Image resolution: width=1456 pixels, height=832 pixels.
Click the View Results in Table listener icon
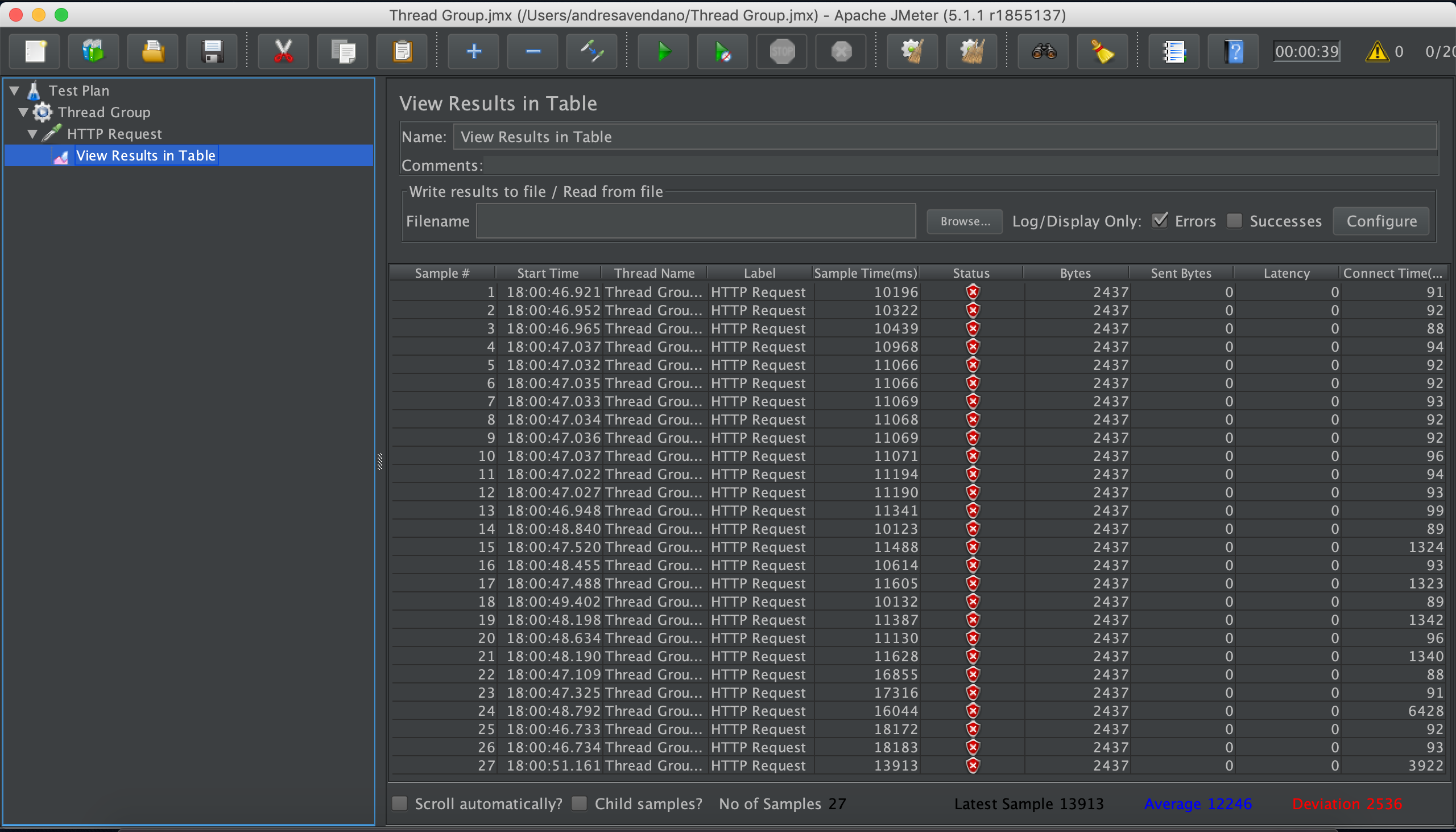(x=61, y=156)
